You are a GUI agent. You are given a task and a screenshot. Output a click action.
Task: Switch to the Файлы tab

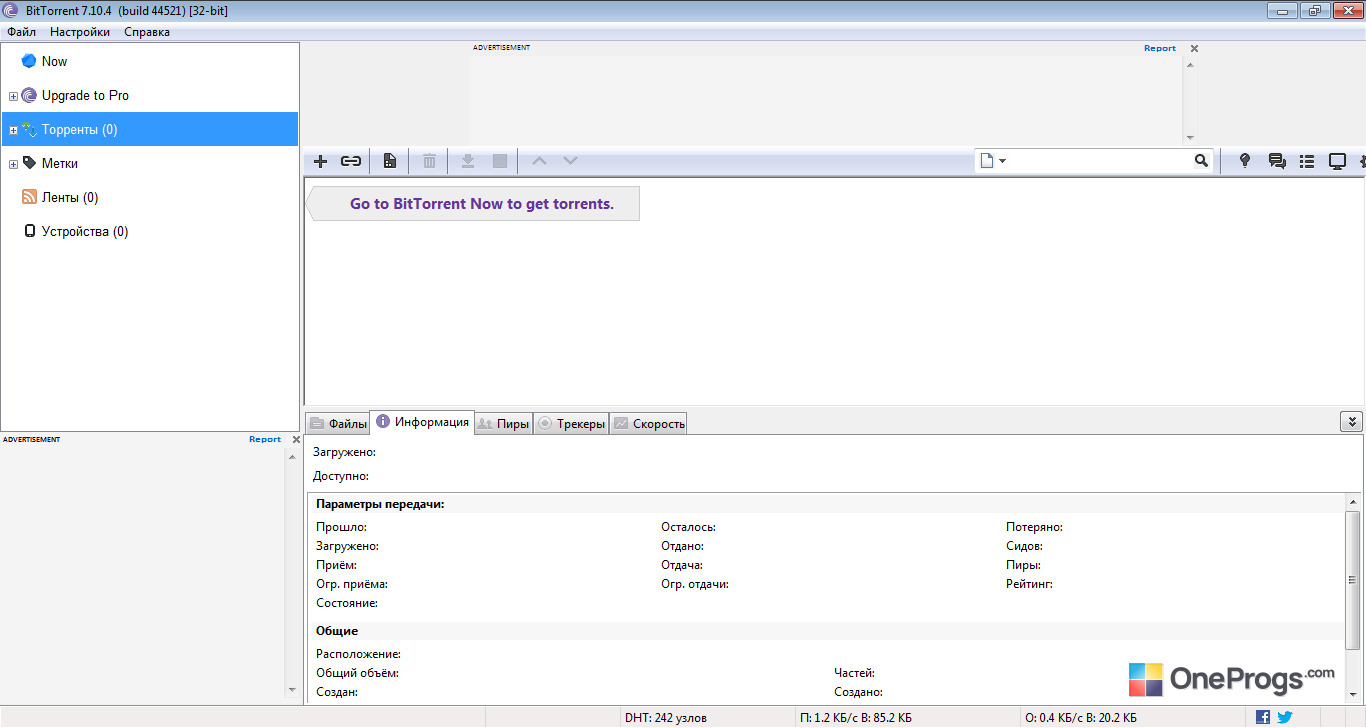(x=338, y=424)
